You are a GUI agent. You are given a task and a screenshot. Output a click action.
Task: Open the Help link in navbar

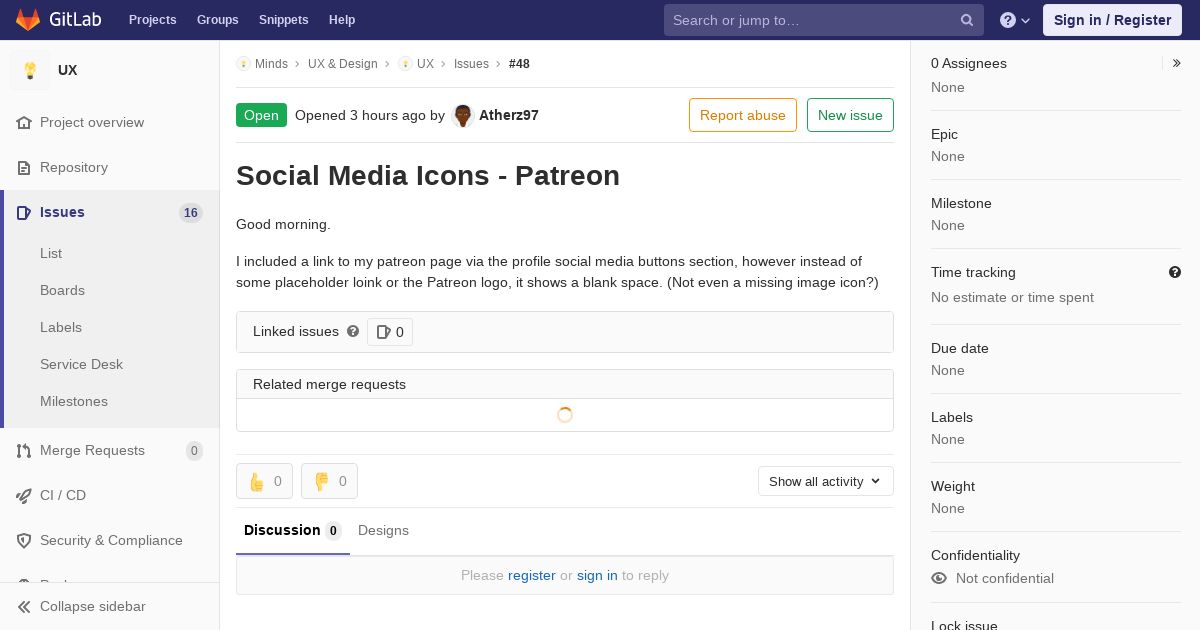tap(342, 20)
